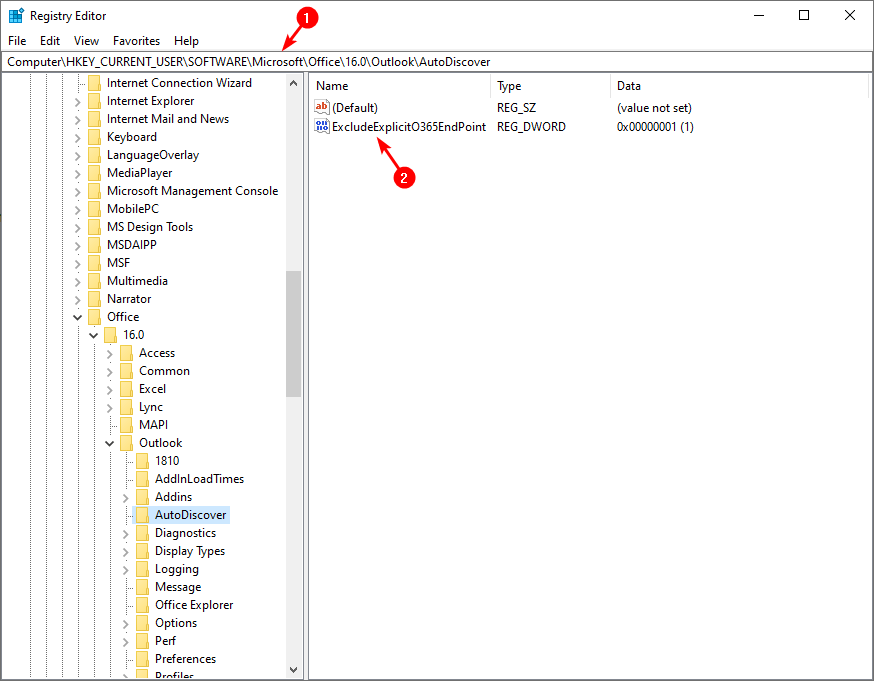Click the View menu
Screen dimensions: 874x681
coord(86,41)
